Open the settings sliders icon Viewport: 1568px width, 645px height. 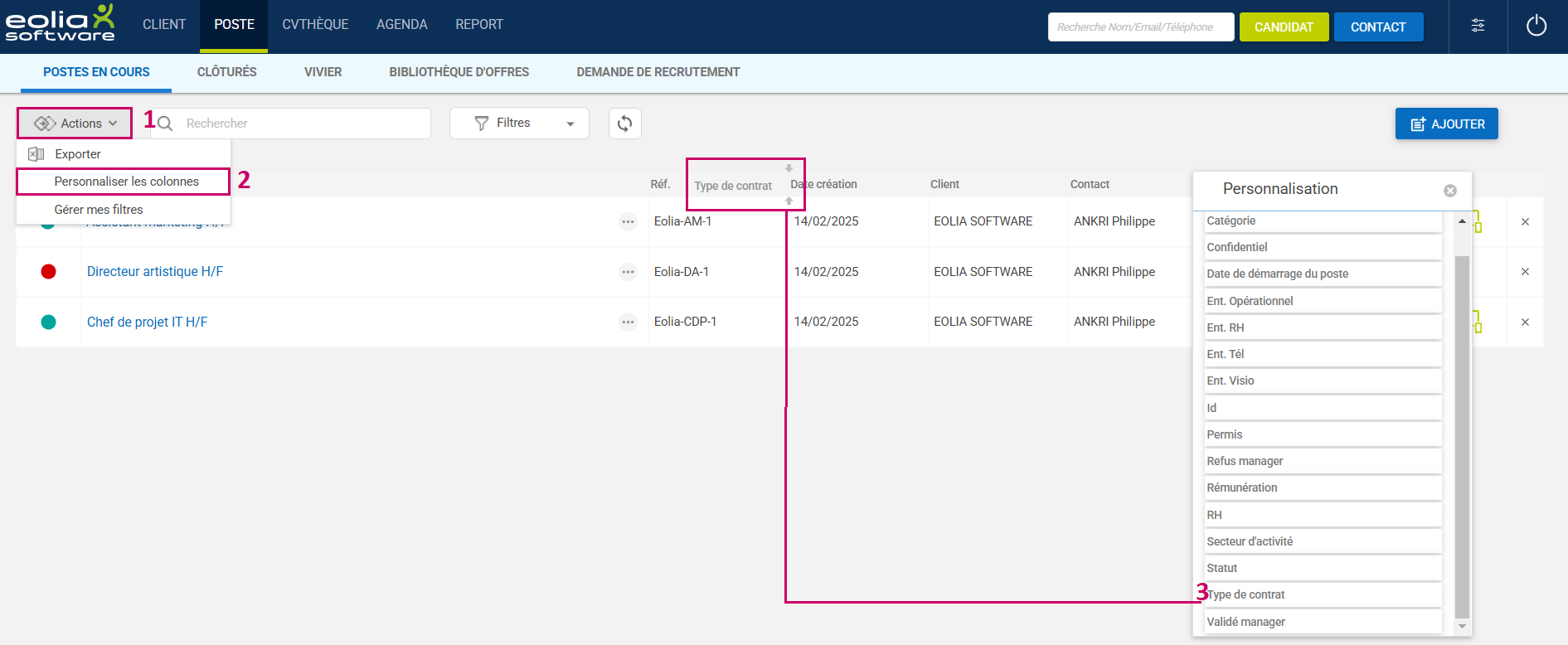1478,27
